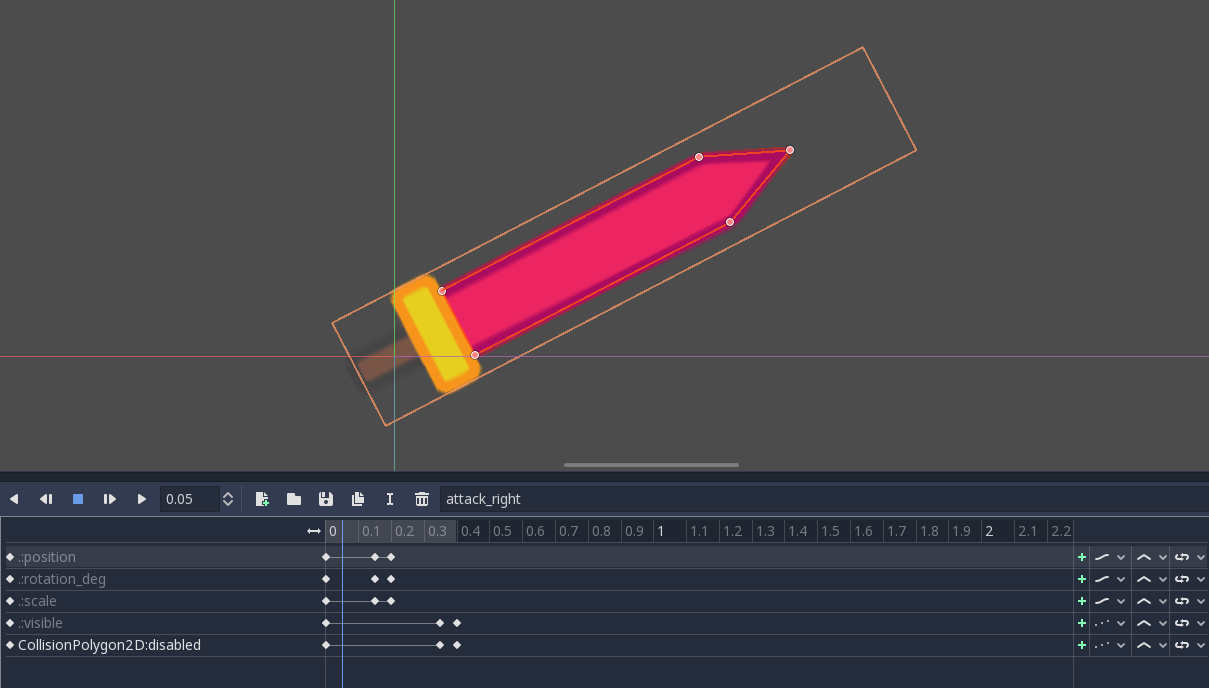Viewport: 1209px width, 688px height.
Task: Add a key to the .:scale track
Action: [x=1081, y=601]
